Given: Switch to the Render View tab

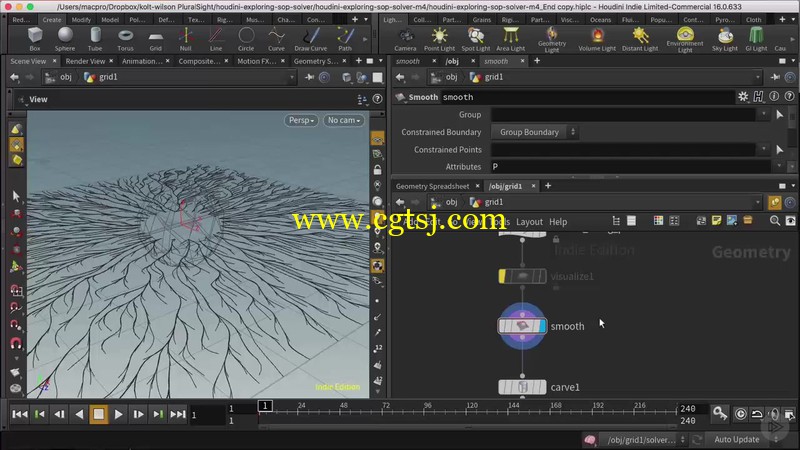Looking at the screenshot, I should [85, 61].
